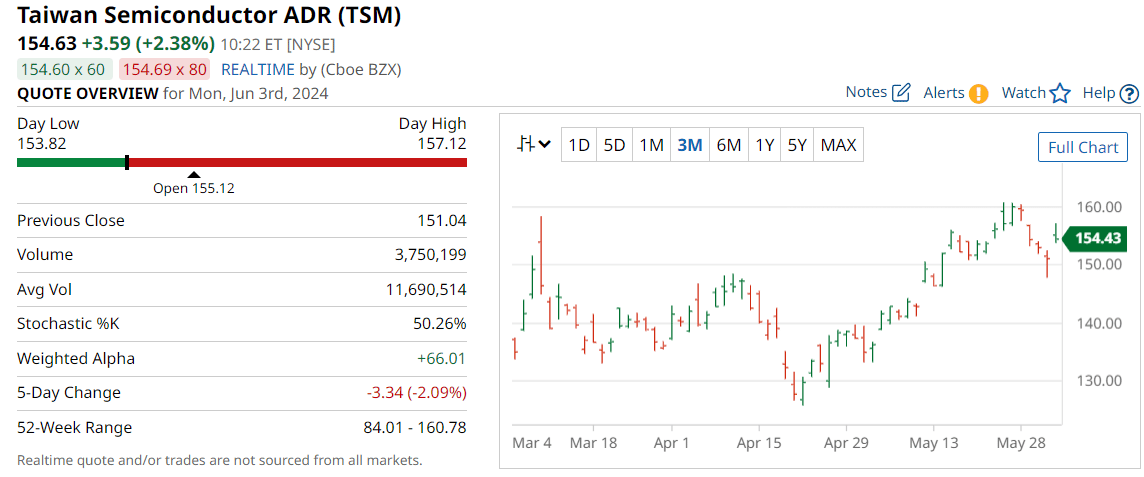
Task: Open the Help question mark icon
Action: (1129, 93)
